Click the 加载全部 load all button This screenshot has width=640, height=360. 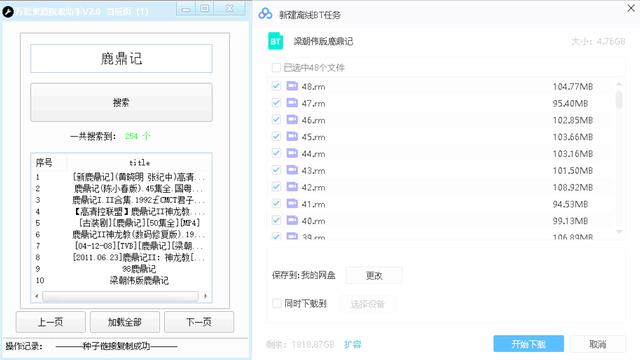point(124,322)
